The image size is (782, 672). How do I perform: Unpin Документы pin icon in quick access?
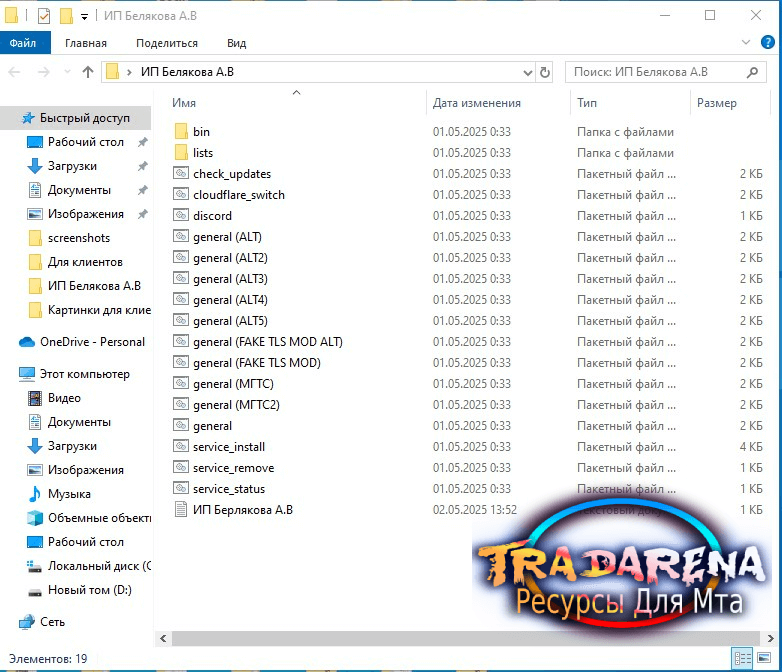coord(143,190)
